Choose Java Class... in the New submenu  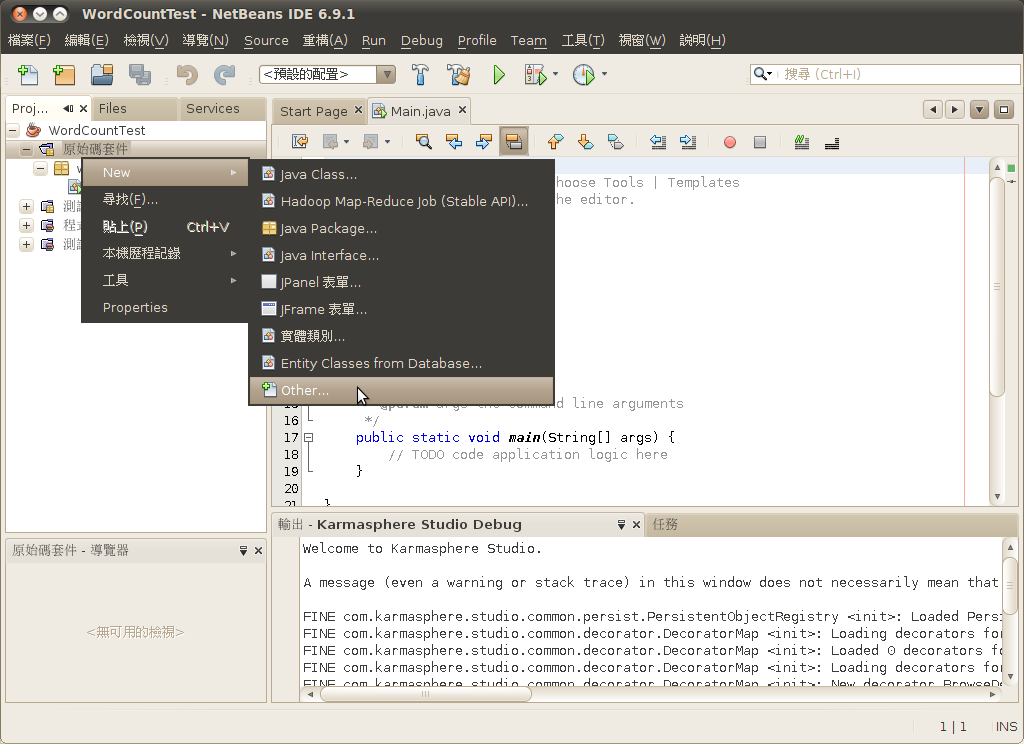point(401,174)
